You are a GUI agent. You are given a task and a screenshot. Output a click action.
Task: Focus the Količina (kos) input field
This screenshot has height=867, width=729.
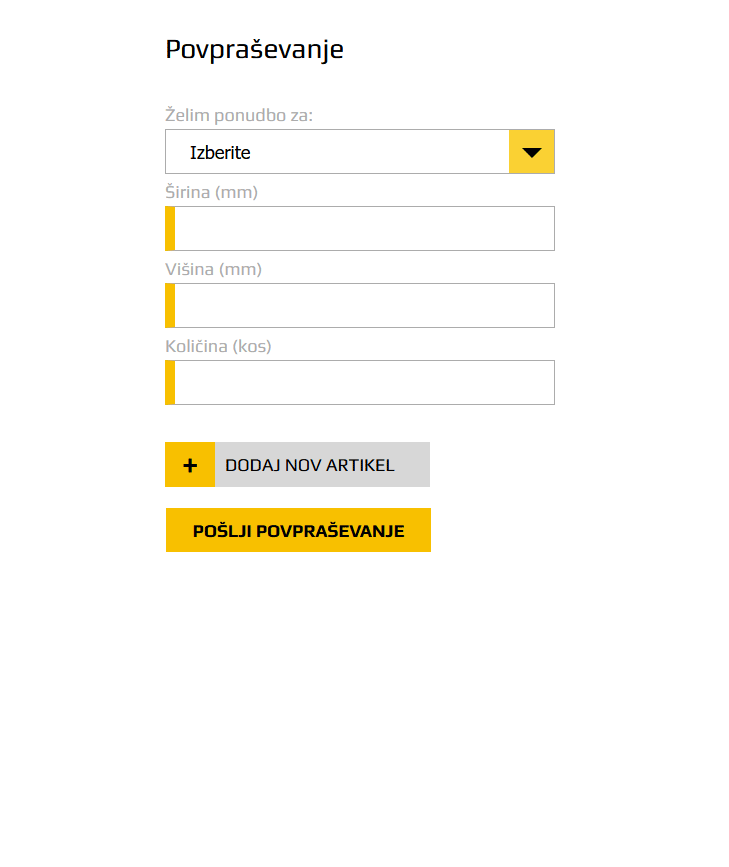[x=360, y=383]
